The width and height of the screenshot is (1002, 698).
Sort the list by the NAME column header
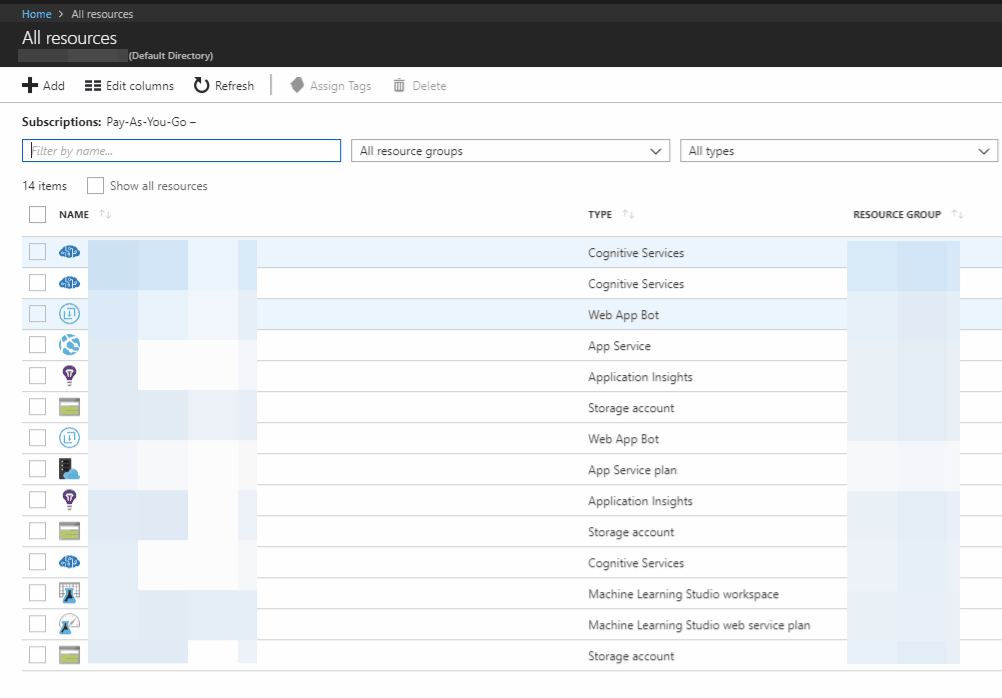(74, 215)
